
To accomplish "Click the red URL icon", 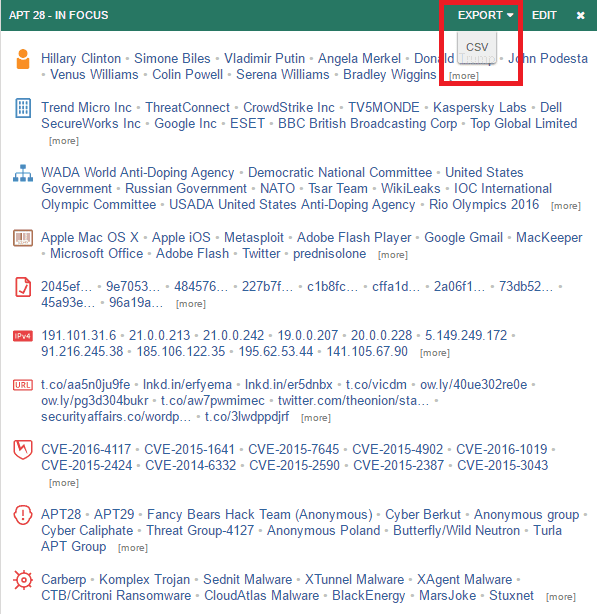I will point(23,385).
